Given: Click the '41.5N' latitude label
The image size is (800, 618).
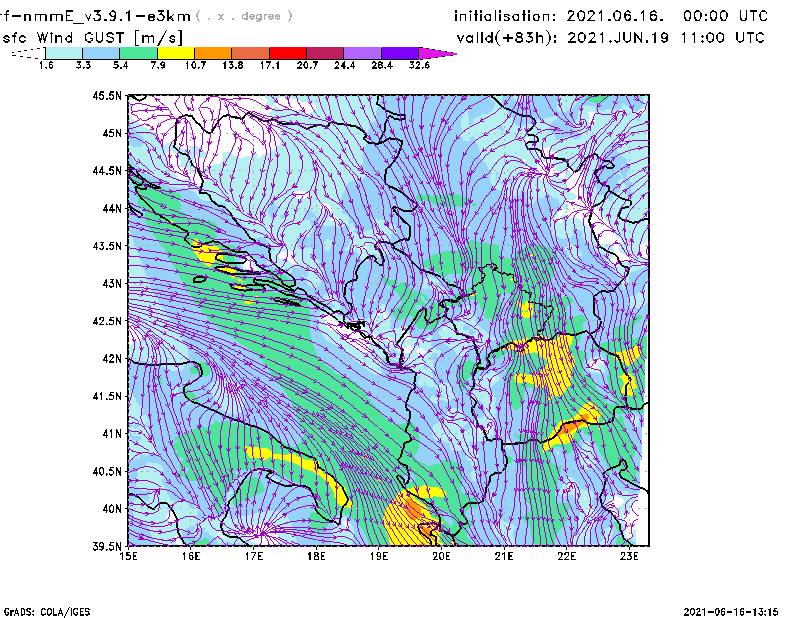Looking at the screenshot, I should [x=107, y=396].
